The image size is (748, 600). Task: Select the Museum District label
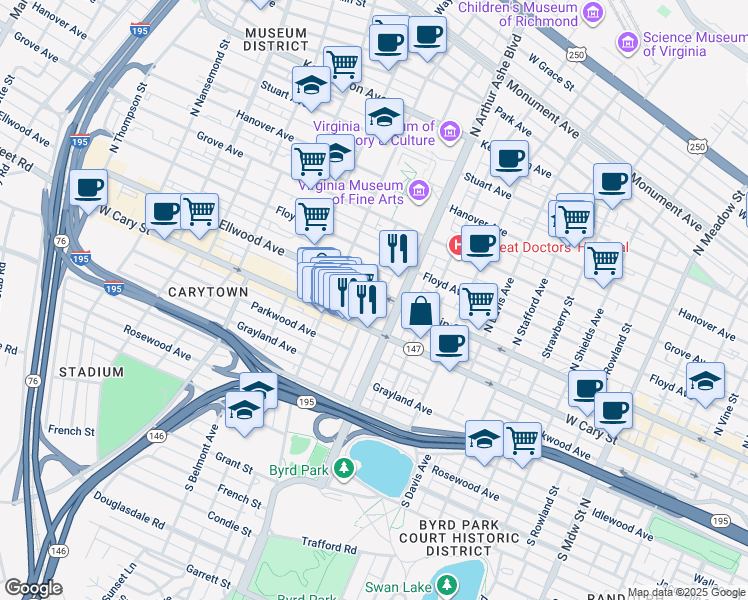tap(276, 40)
